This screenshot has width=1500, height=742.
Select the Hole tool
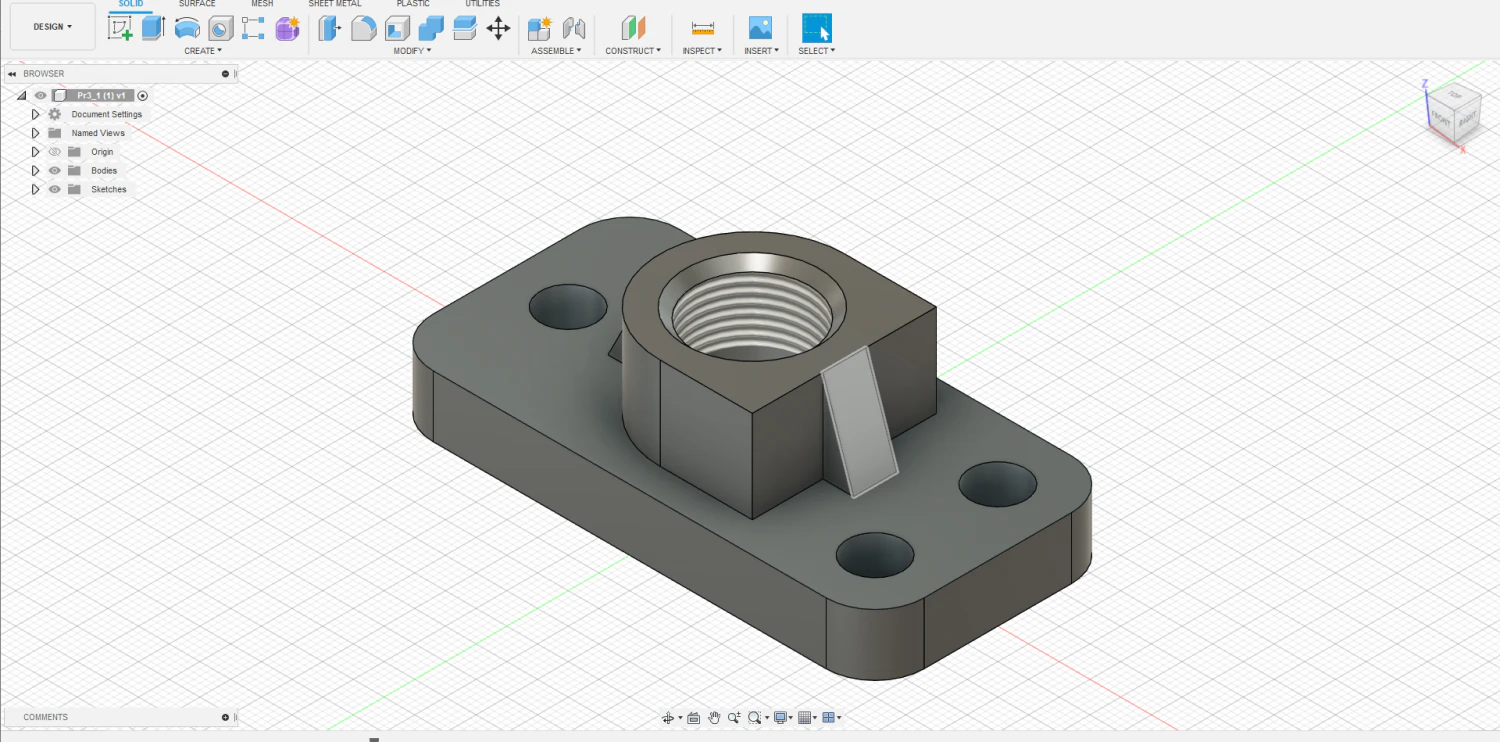click(x=221, y=28)
